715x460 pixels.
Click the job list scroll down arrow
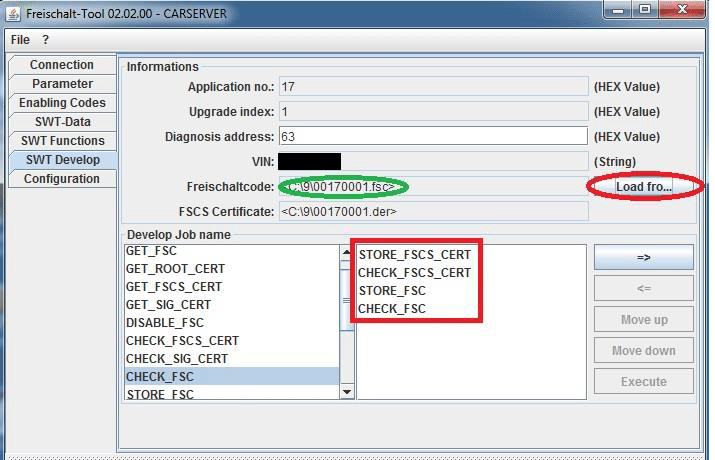tap(347, 392)
